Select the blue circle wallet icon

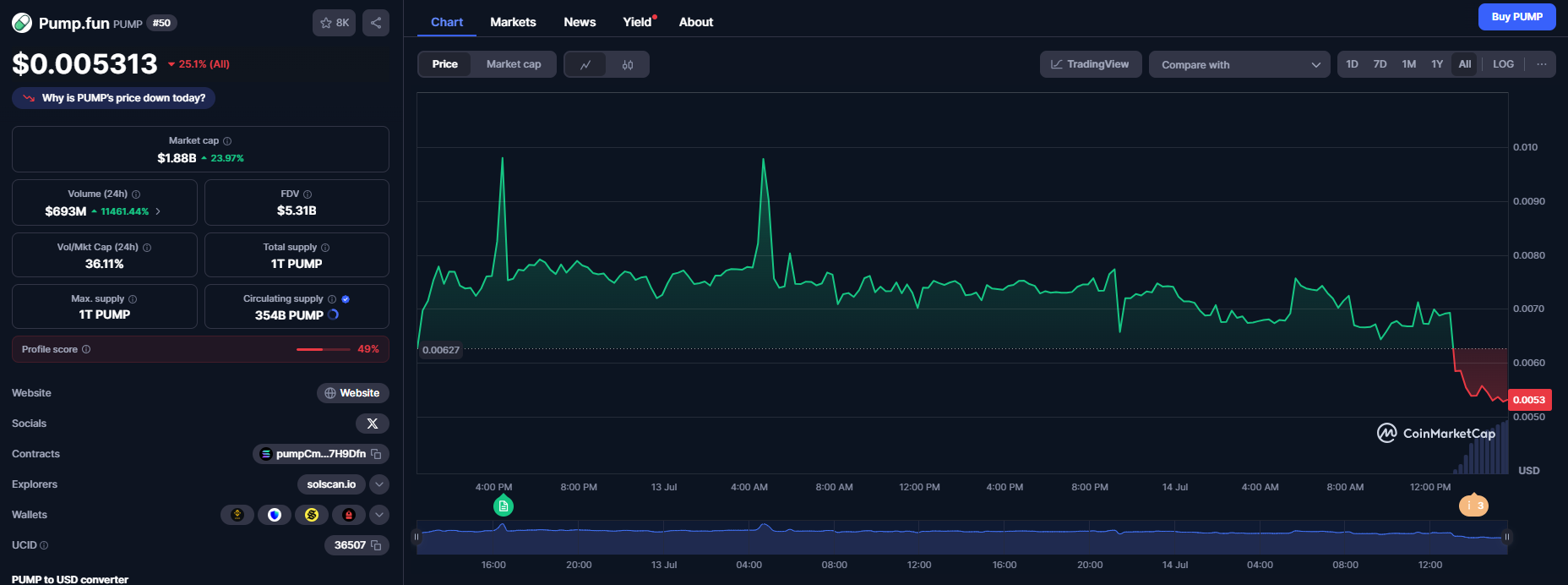(275, 515)
